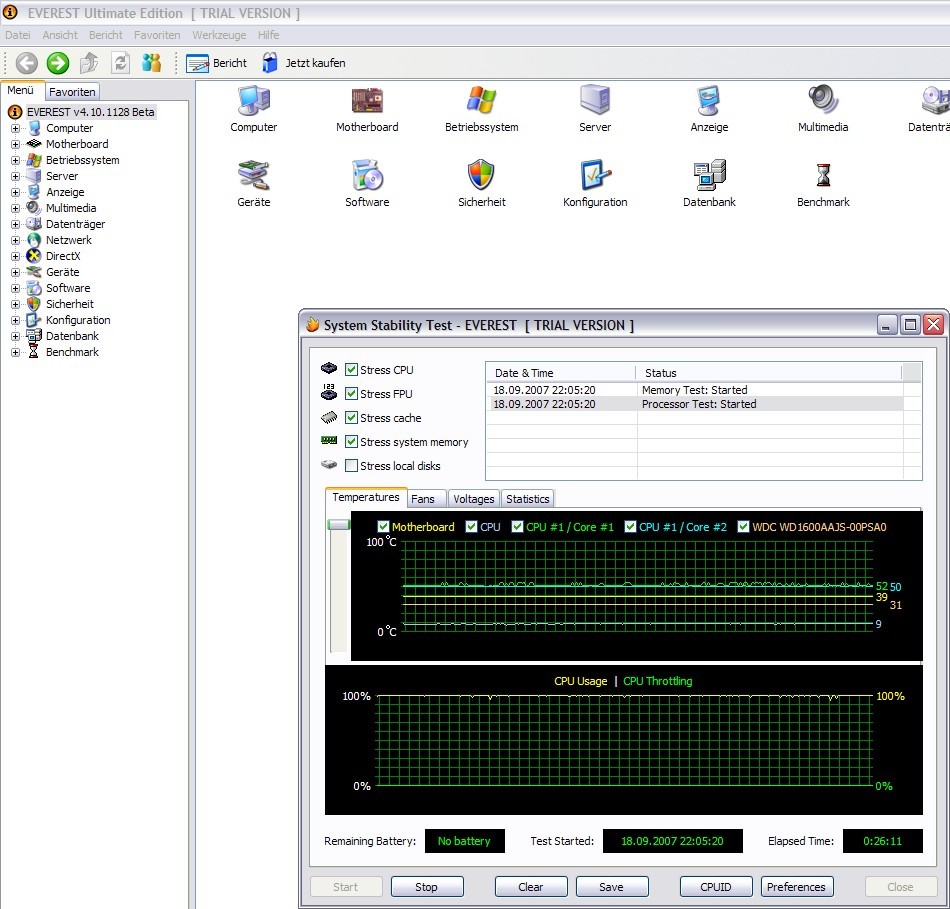
Task: Toggle the CPU #1 / Core #2 checkbox
Action: click(x=630, y=527)
